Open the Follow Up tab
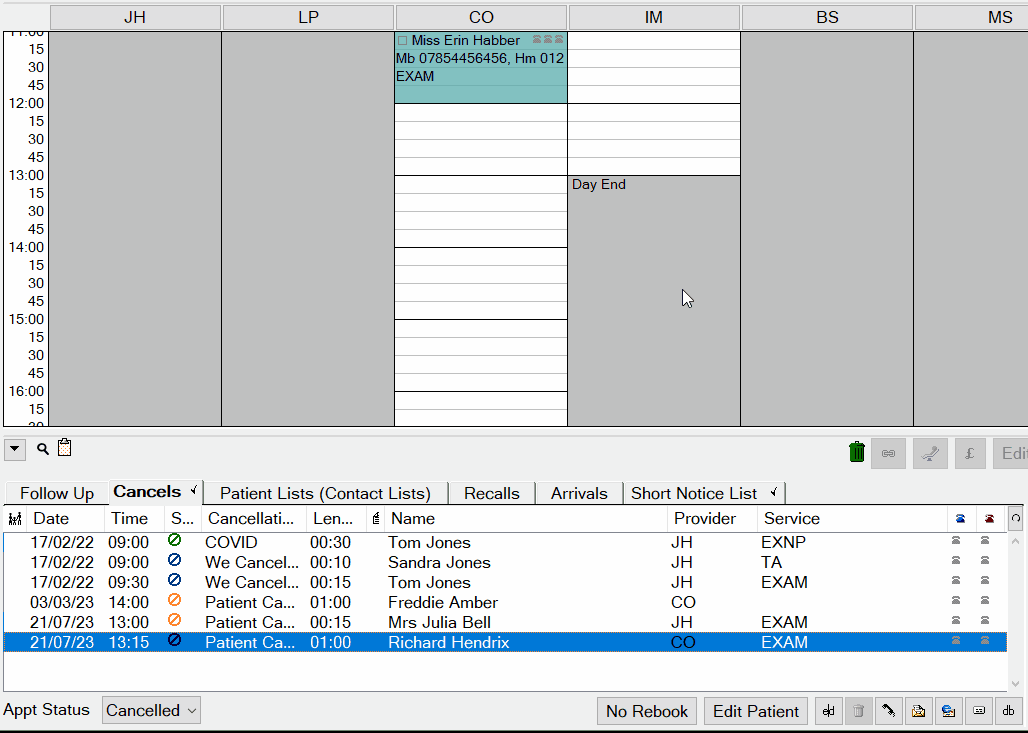The image size is (1028, 733). 55,492
